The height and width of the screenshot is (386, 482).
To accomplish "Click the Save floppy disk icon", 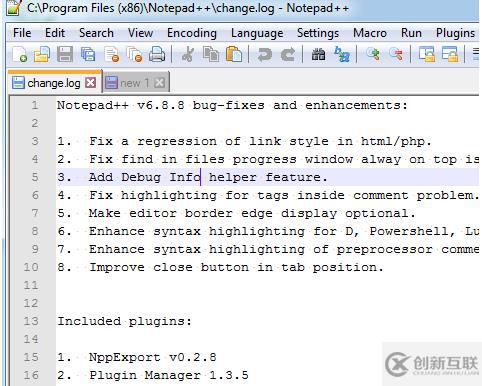I will (65, 54).
